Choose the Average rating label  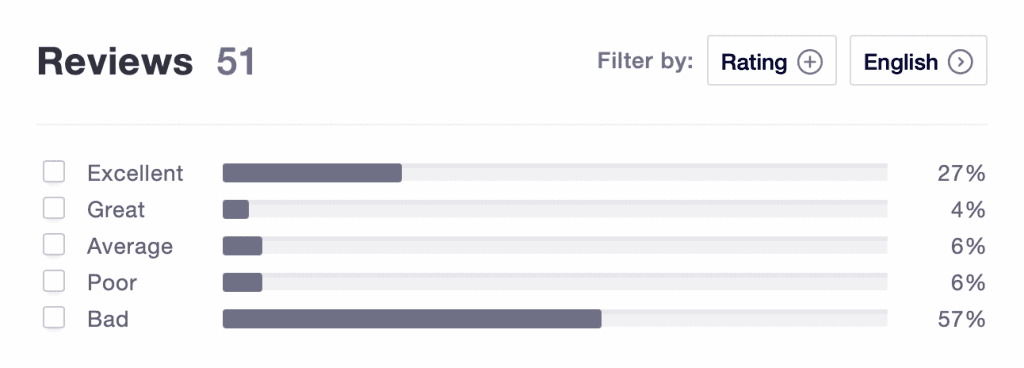(x=130, y=247)
